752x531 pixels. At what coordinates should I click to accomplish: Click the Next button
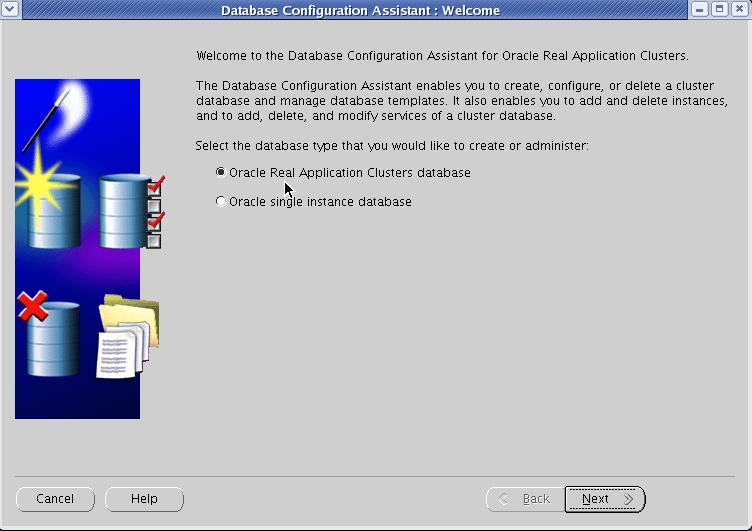coord(605,499)
